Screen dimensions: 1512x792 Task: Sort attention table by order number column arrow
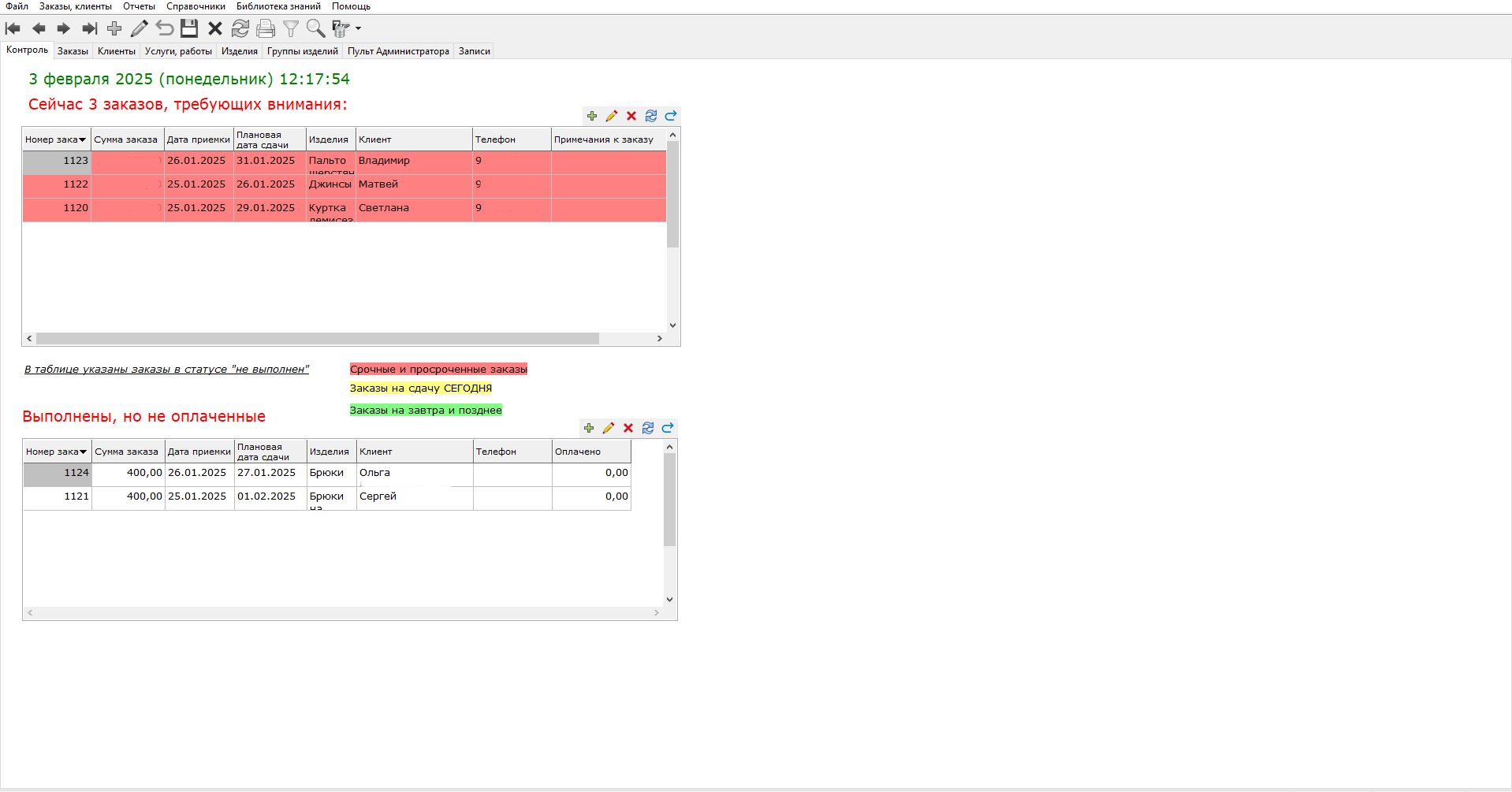point(82,140)
